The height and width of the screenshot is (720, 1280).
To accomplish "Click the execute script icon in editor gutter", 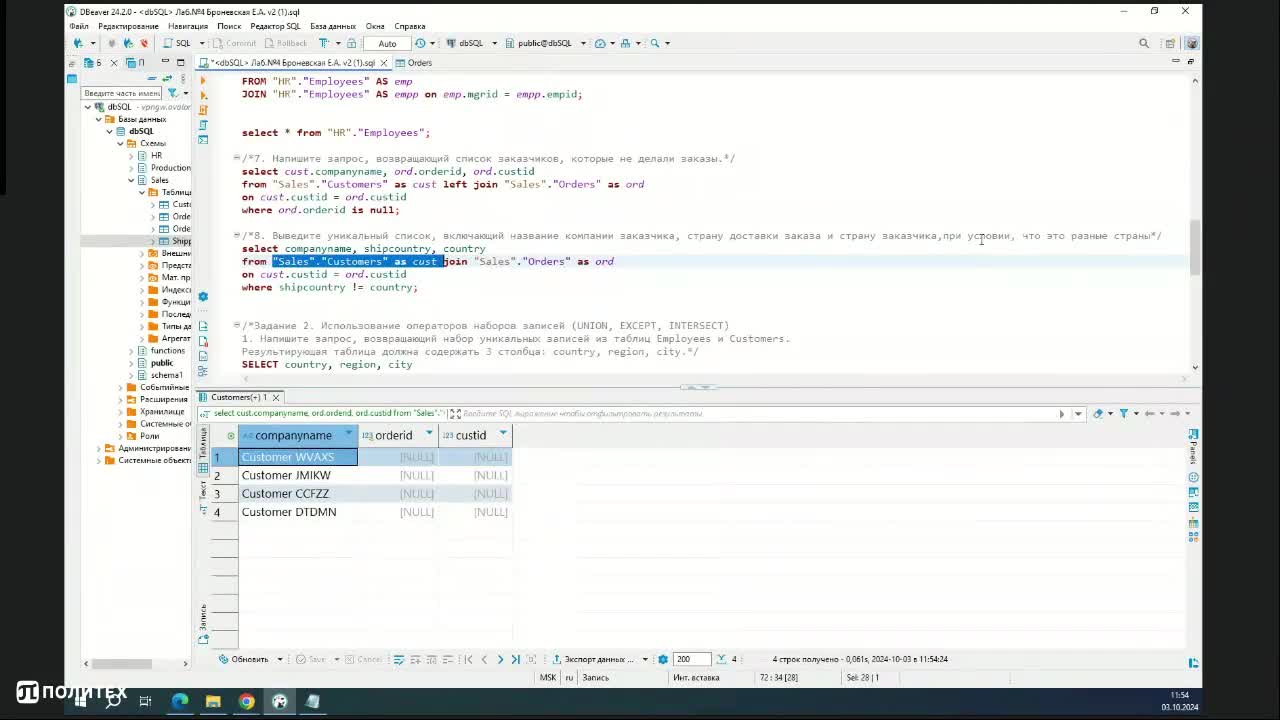I will pyautogui.click(x=203, y=110).
